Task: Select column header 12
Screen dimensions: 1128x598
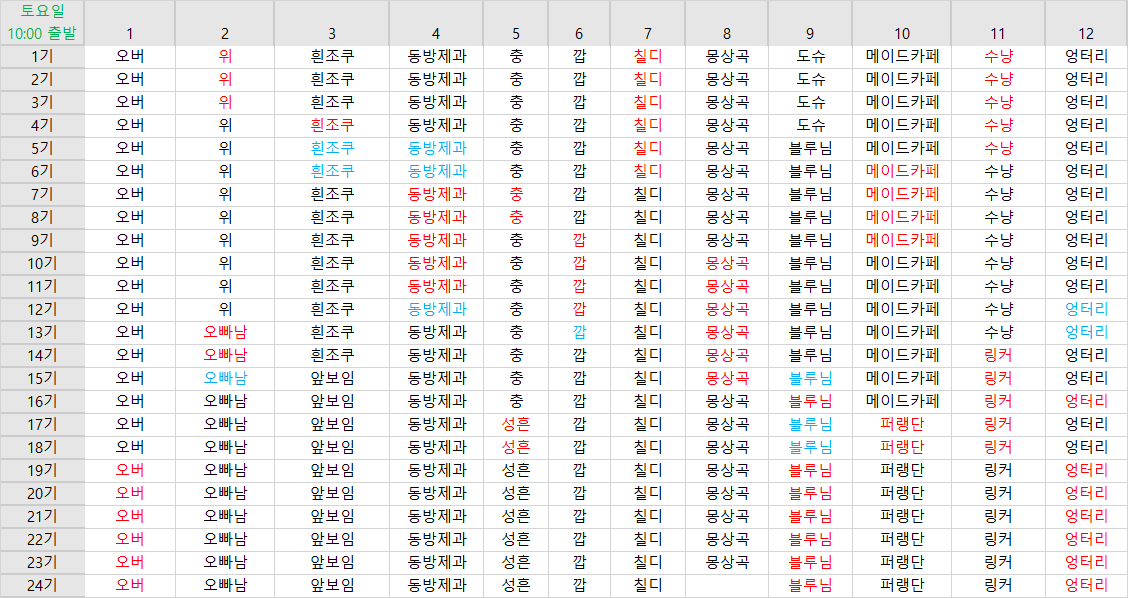Action: (x=1086, y=33)
